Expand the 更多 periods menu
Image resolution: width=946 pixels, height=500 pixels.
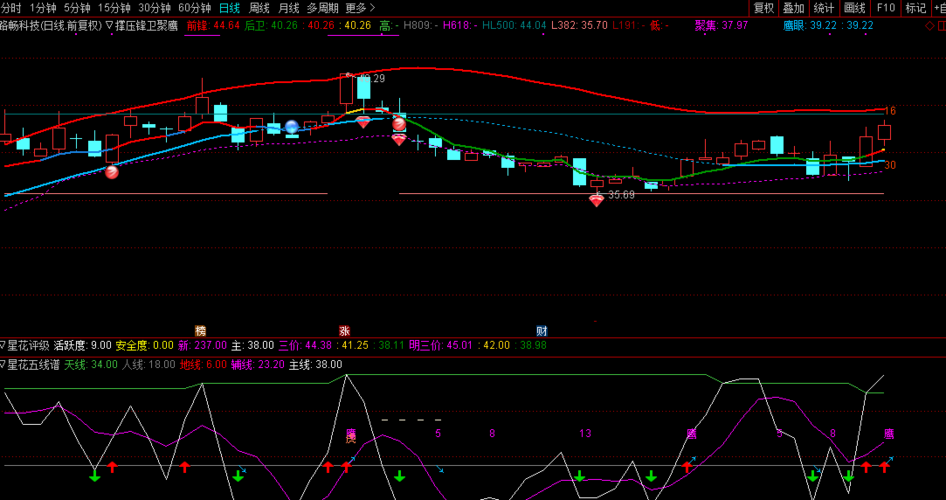click(x=360, y=8)
